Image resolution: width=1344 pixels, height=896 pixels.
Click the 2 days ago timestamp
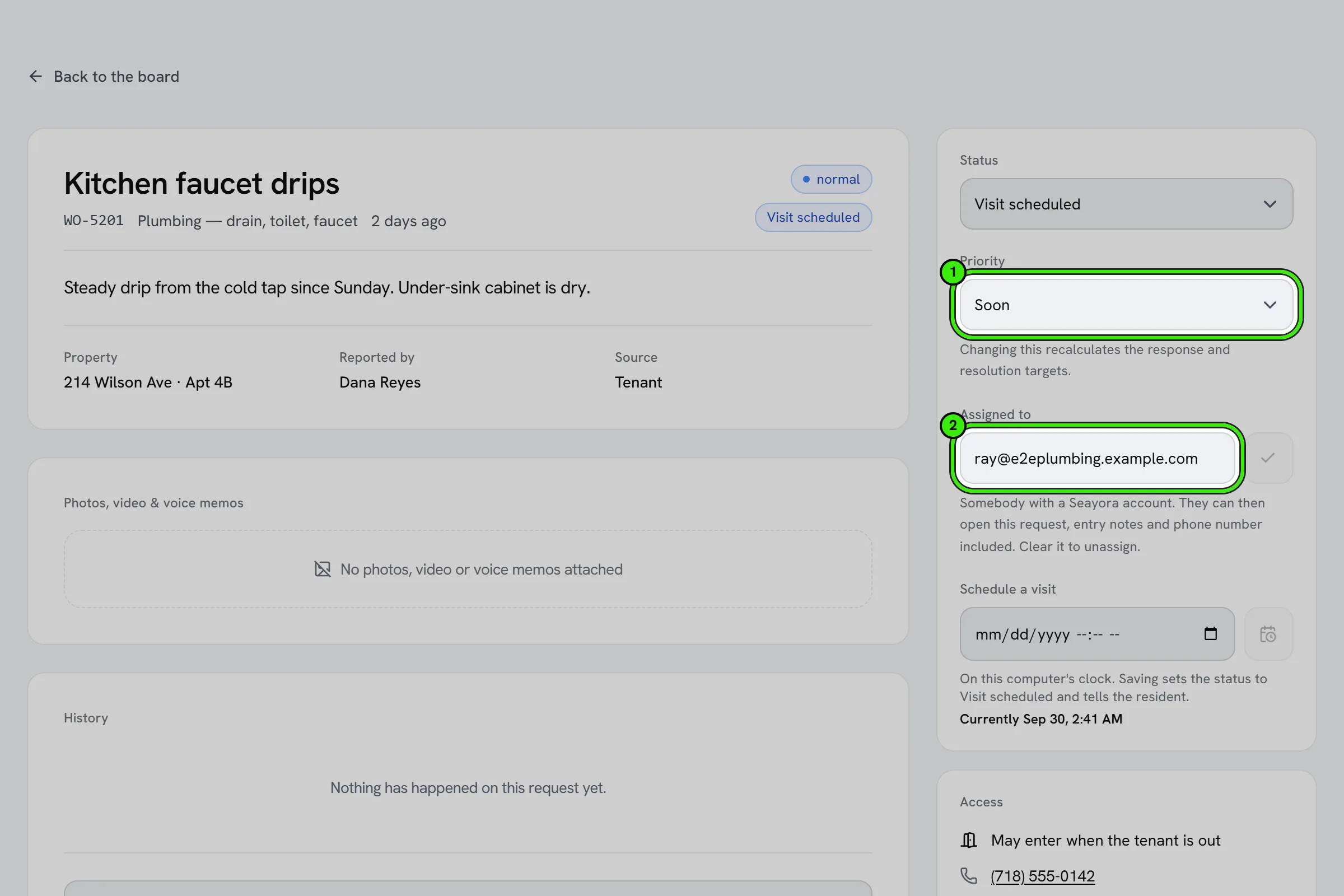(x=409, y=221)
